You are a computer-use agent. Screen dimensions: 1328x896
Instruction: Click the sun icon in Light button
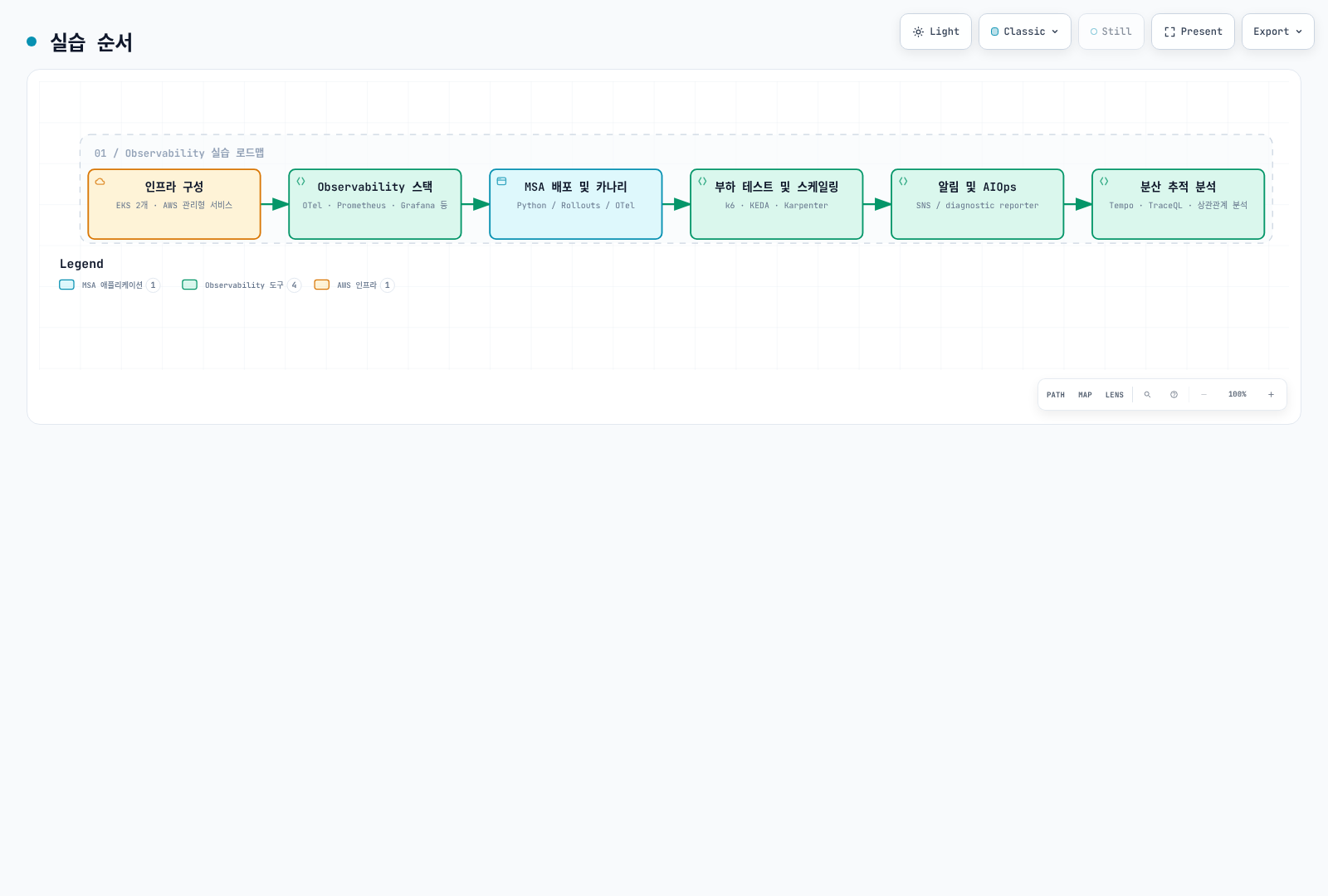[918, 32]
